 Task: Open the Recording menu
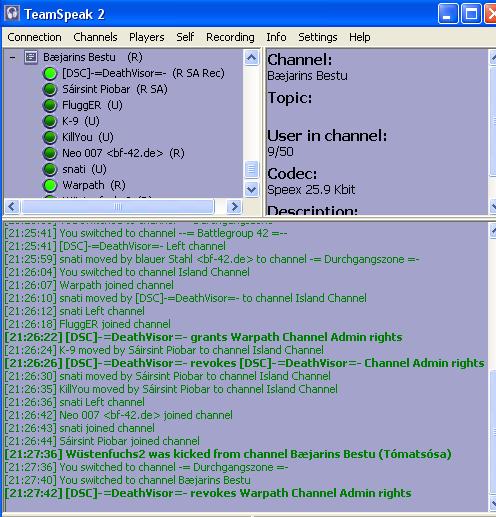(230, 37)
